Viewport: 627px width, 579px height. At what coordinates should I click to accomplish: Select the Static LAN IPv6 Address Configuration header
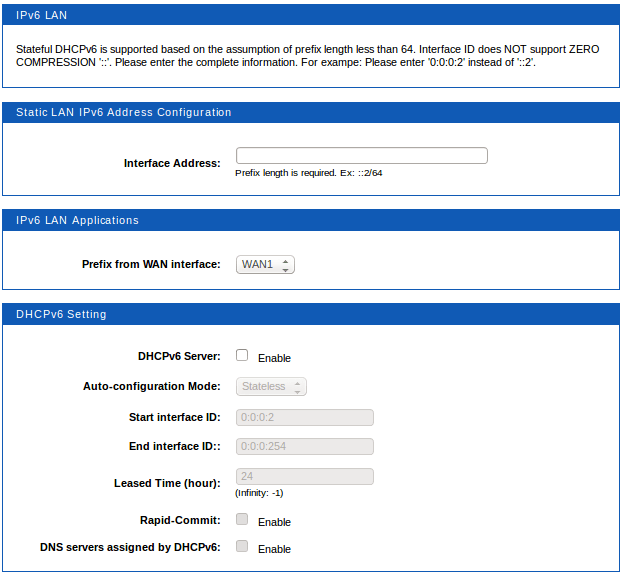124,113
